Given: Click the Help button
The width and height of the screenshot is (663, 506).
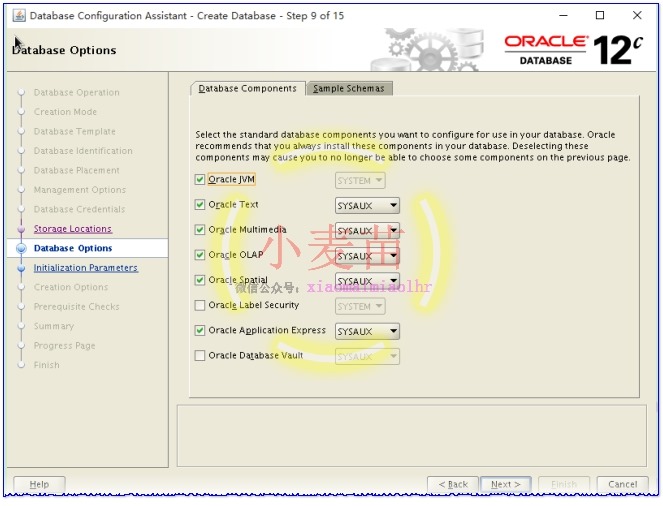Looking at the screenshot, I should [39, 484].
